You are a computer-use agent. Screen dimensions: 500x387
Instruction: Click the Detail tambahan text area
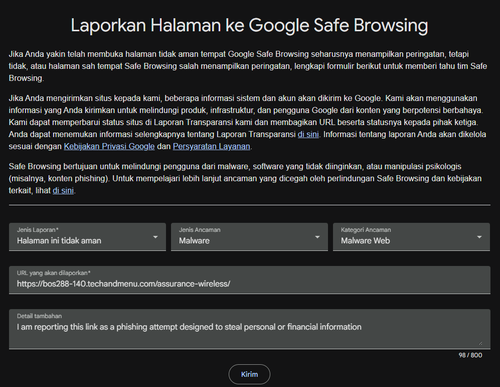[250, 329]
